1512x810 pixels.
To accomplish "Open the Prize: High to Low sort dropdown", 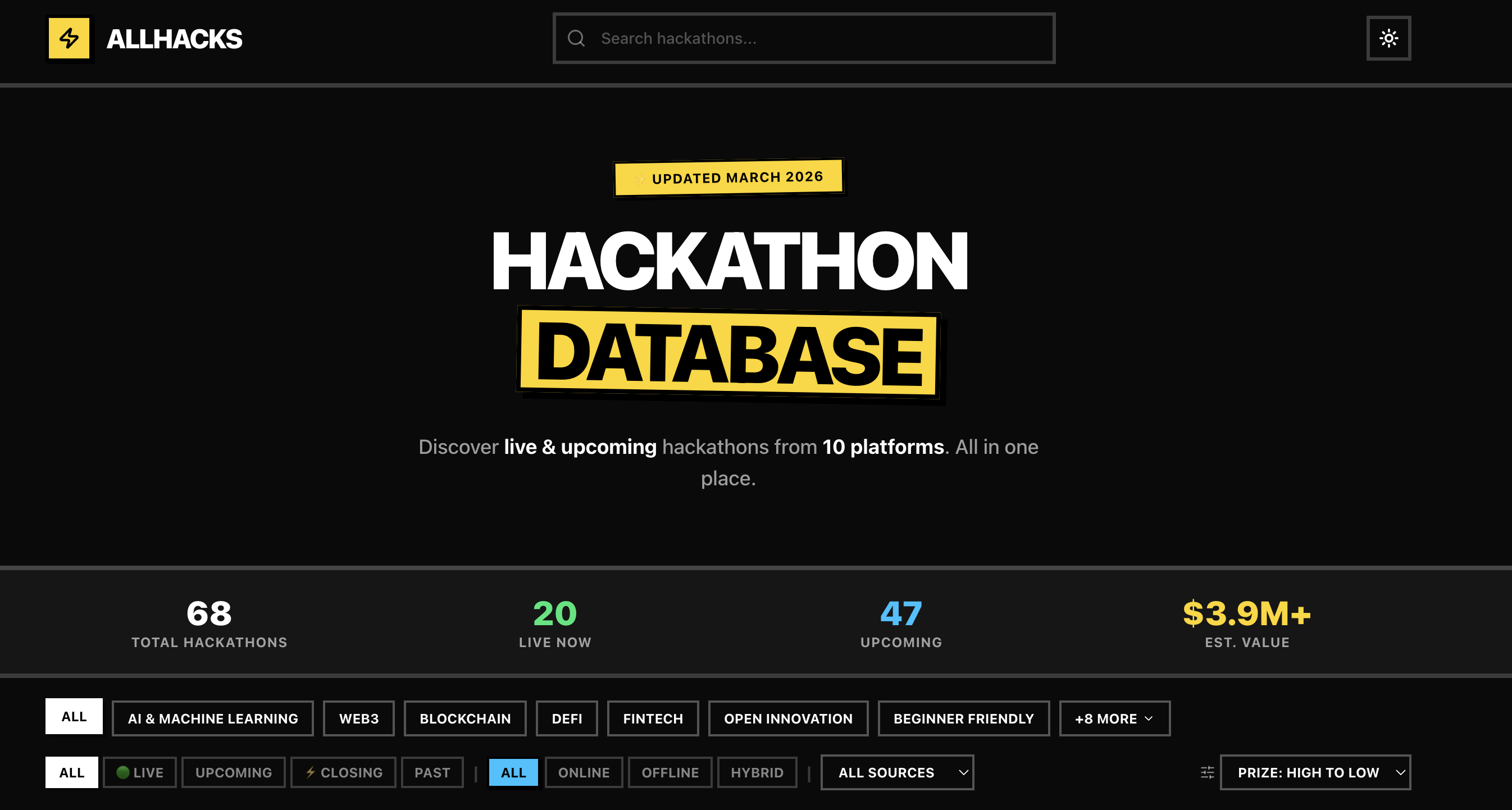I will 1315,772.
